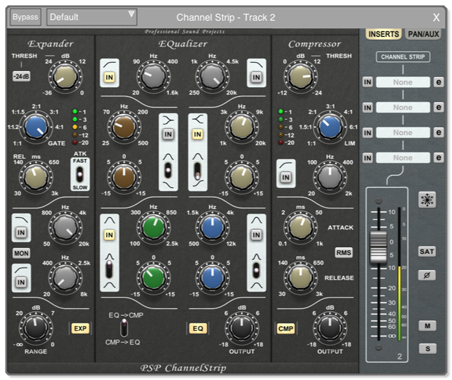Open the Default preset dropdown
Screen dimensions: 452x380
91,17
